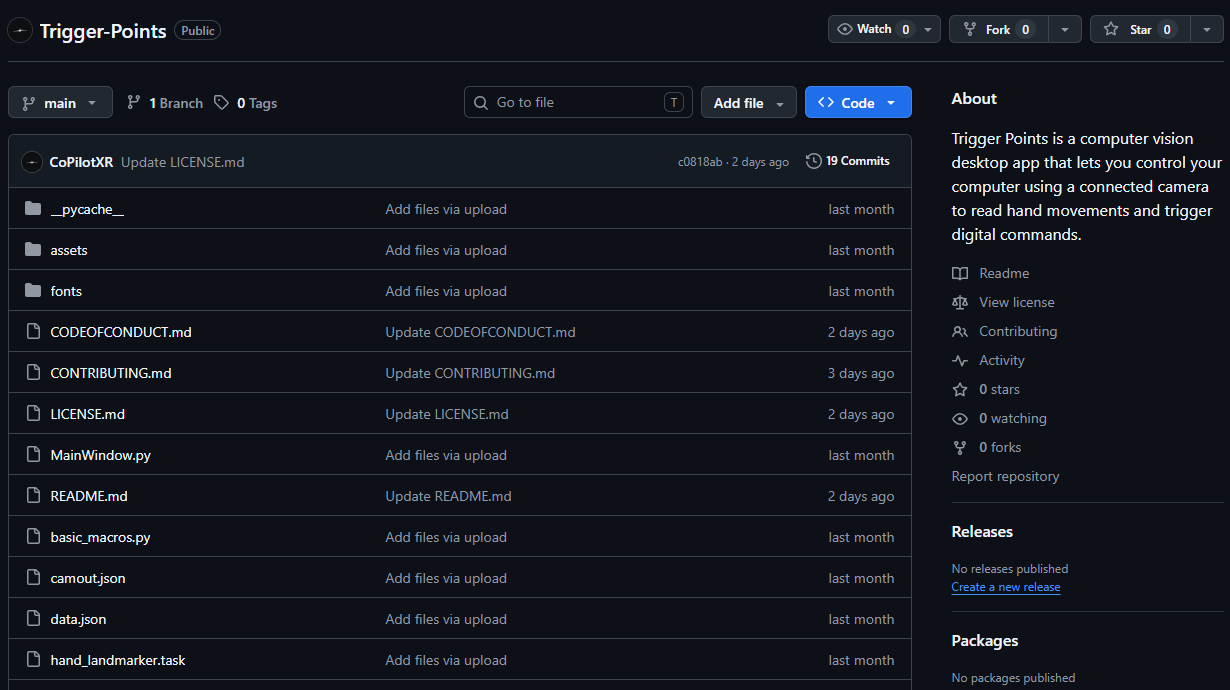Open the 0 Tags link
Viewport: 1230px width, 690px height.
(x=246, y=103)
